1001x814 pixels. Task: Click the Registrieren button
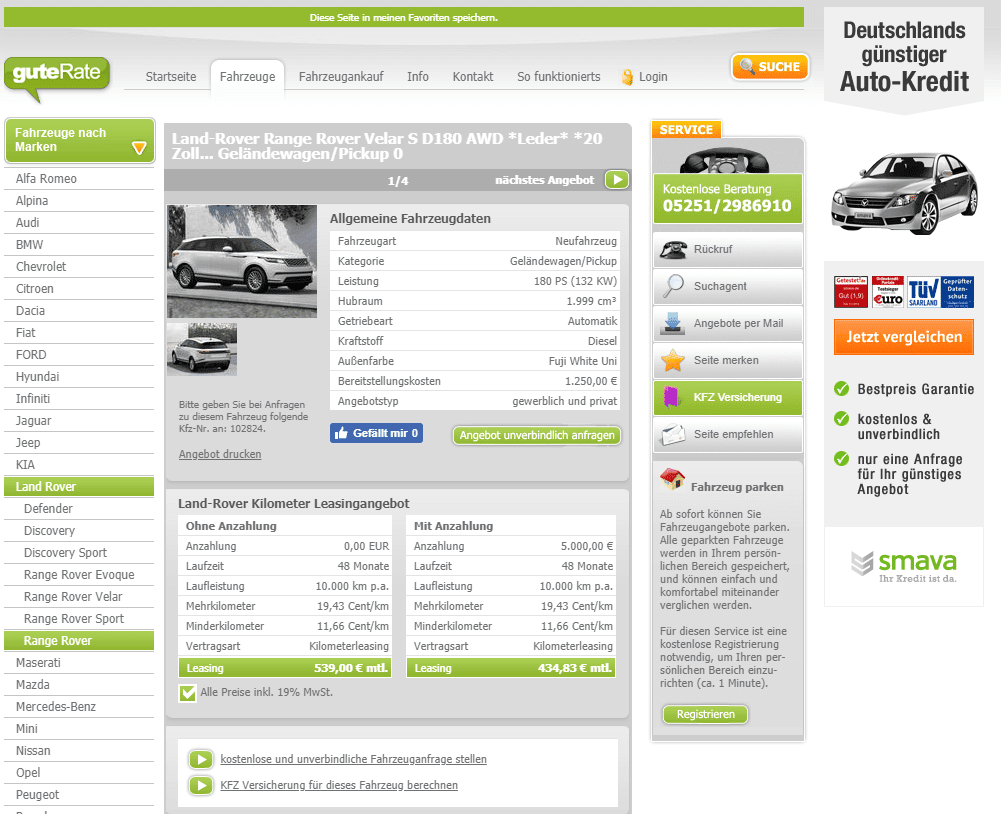coord(705,714)
